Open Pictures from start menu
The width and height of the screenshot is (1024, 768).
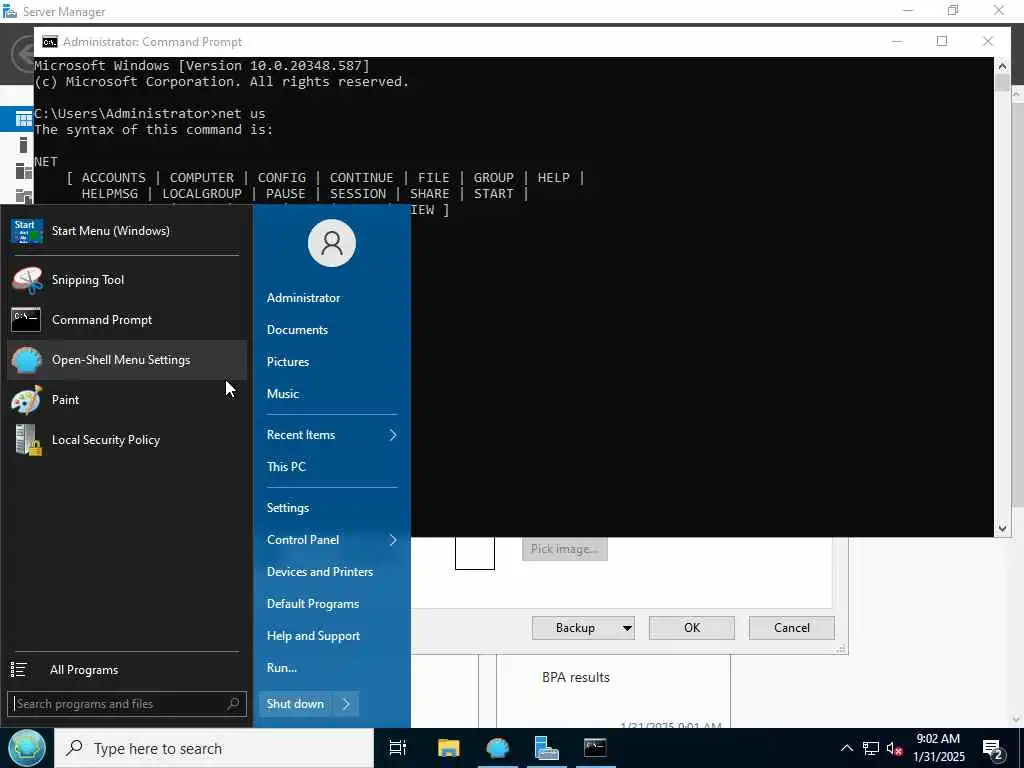click(288, 362)
